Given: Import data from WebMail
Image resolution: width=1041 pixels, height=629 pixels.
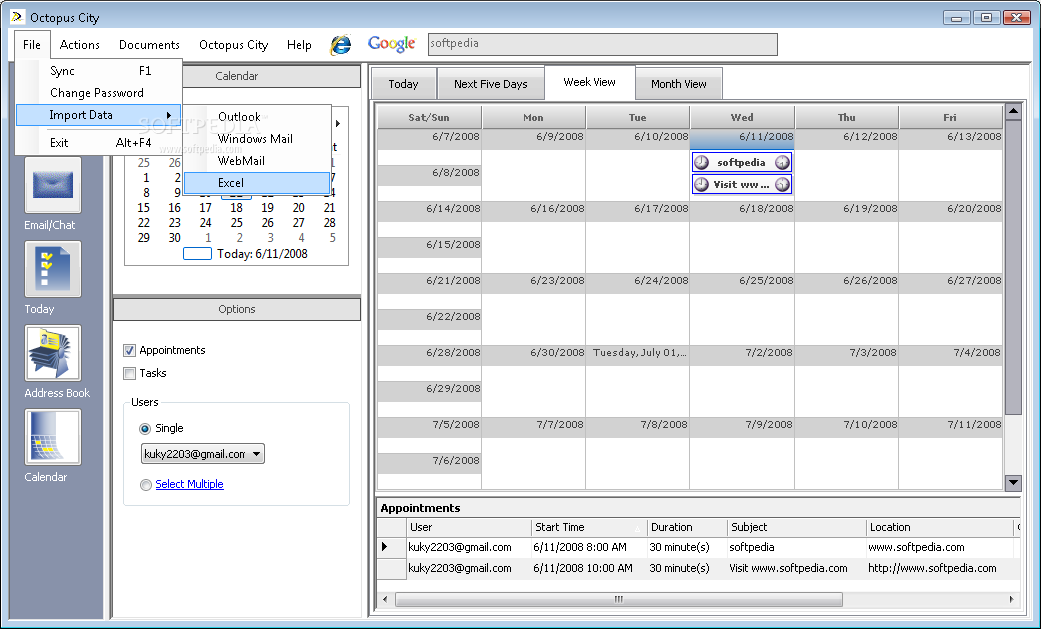Looking at the screenshot, I should (x=257, y=161).
